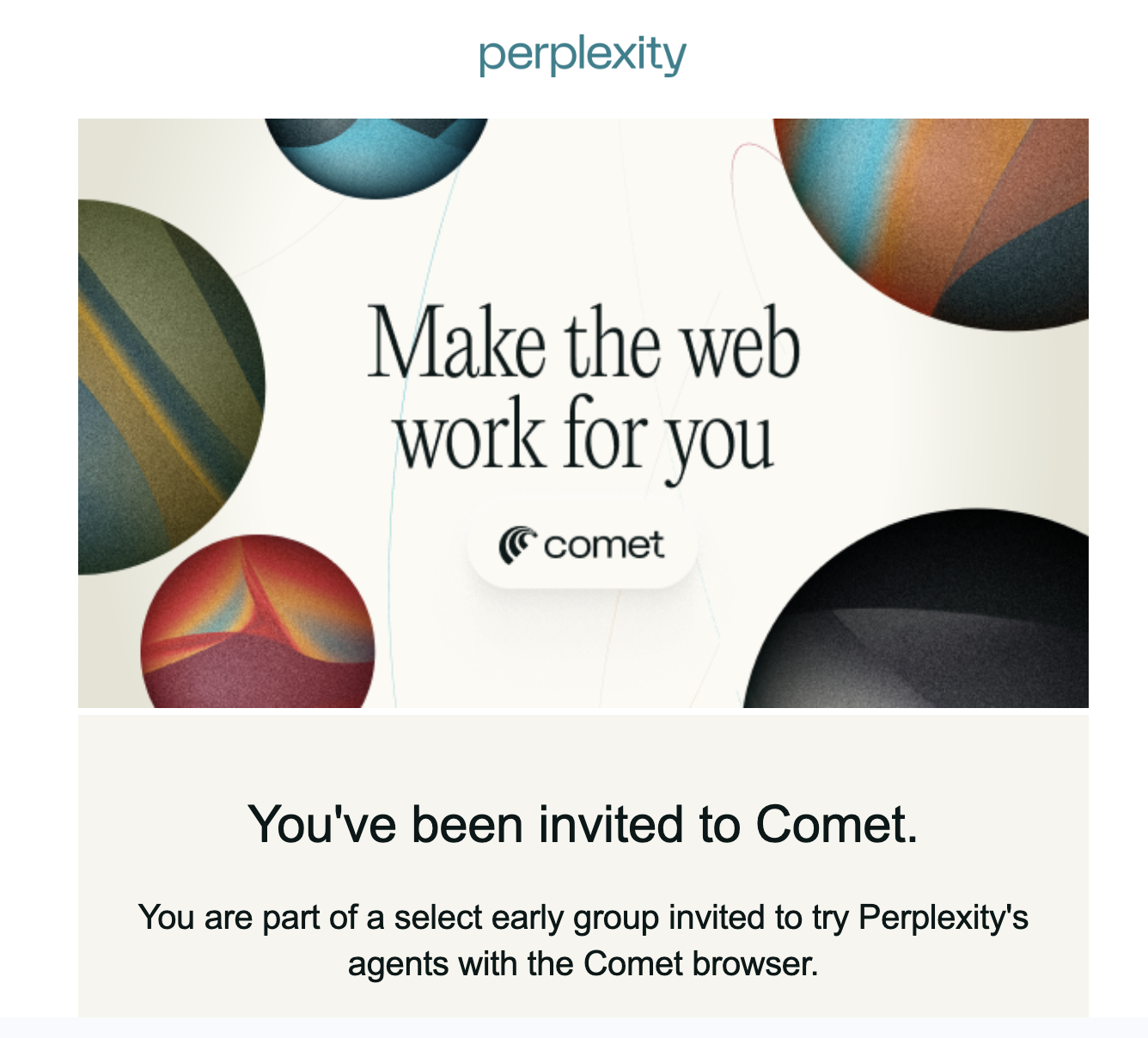Click the Perplexity logo at top

583,56
